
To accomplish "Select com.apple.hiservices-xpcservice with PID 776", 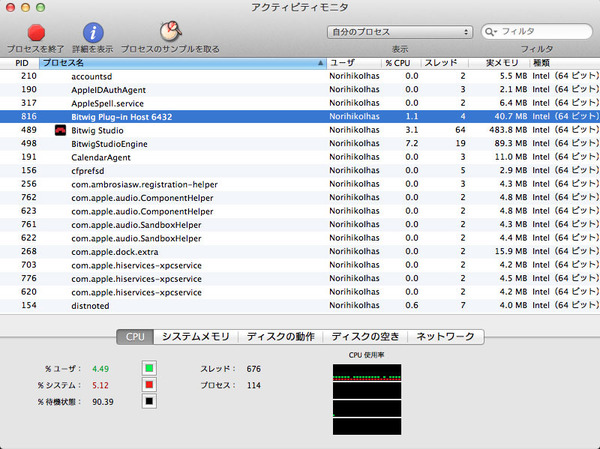I will click(x=300, y=279).
